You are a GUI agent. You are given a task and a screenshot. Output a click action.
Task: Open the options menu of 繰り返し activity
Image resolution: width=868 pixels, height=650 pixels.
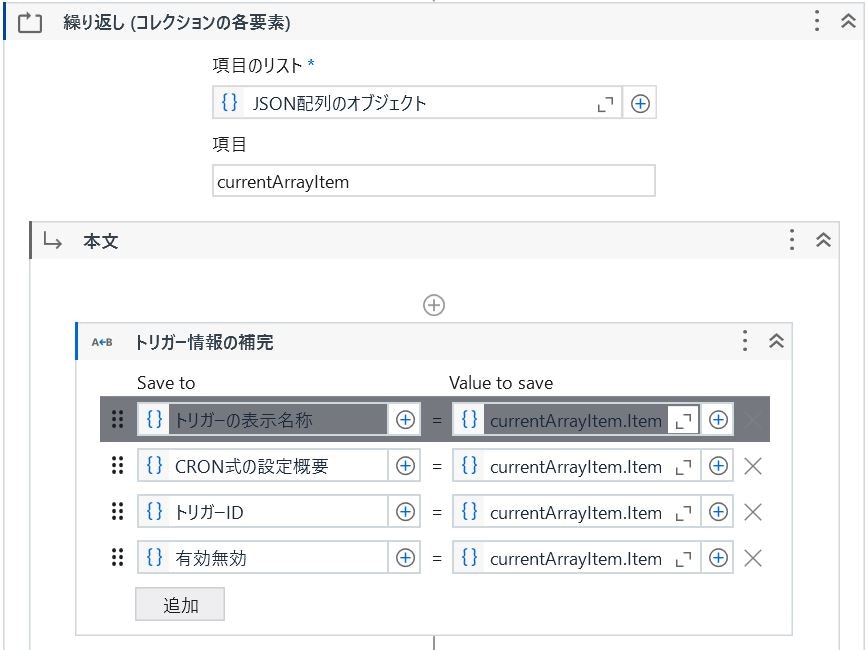click(817, 18)
